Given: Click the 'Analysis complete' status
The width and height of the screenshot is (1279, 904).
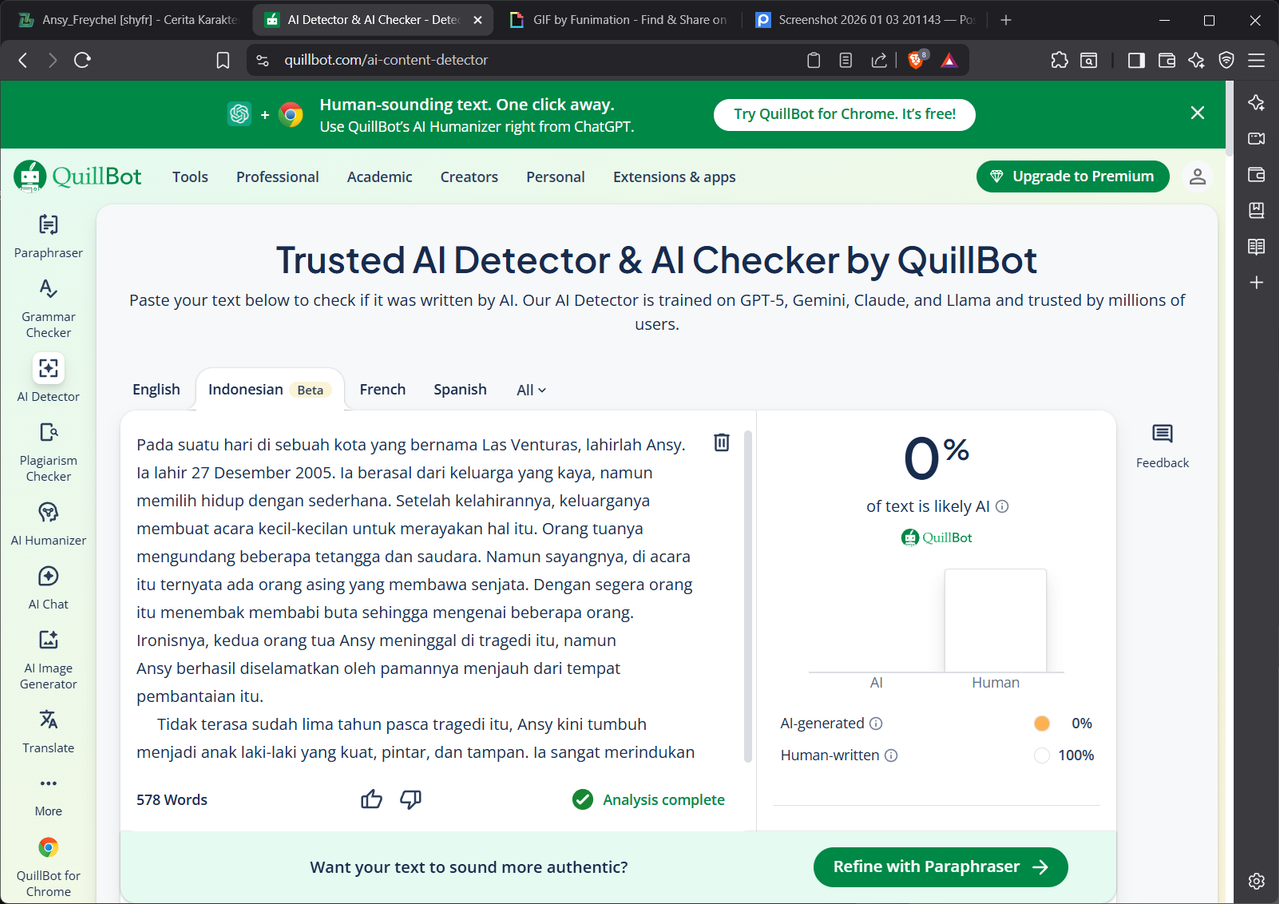Looking at the screenshot, I should point(648,799).
